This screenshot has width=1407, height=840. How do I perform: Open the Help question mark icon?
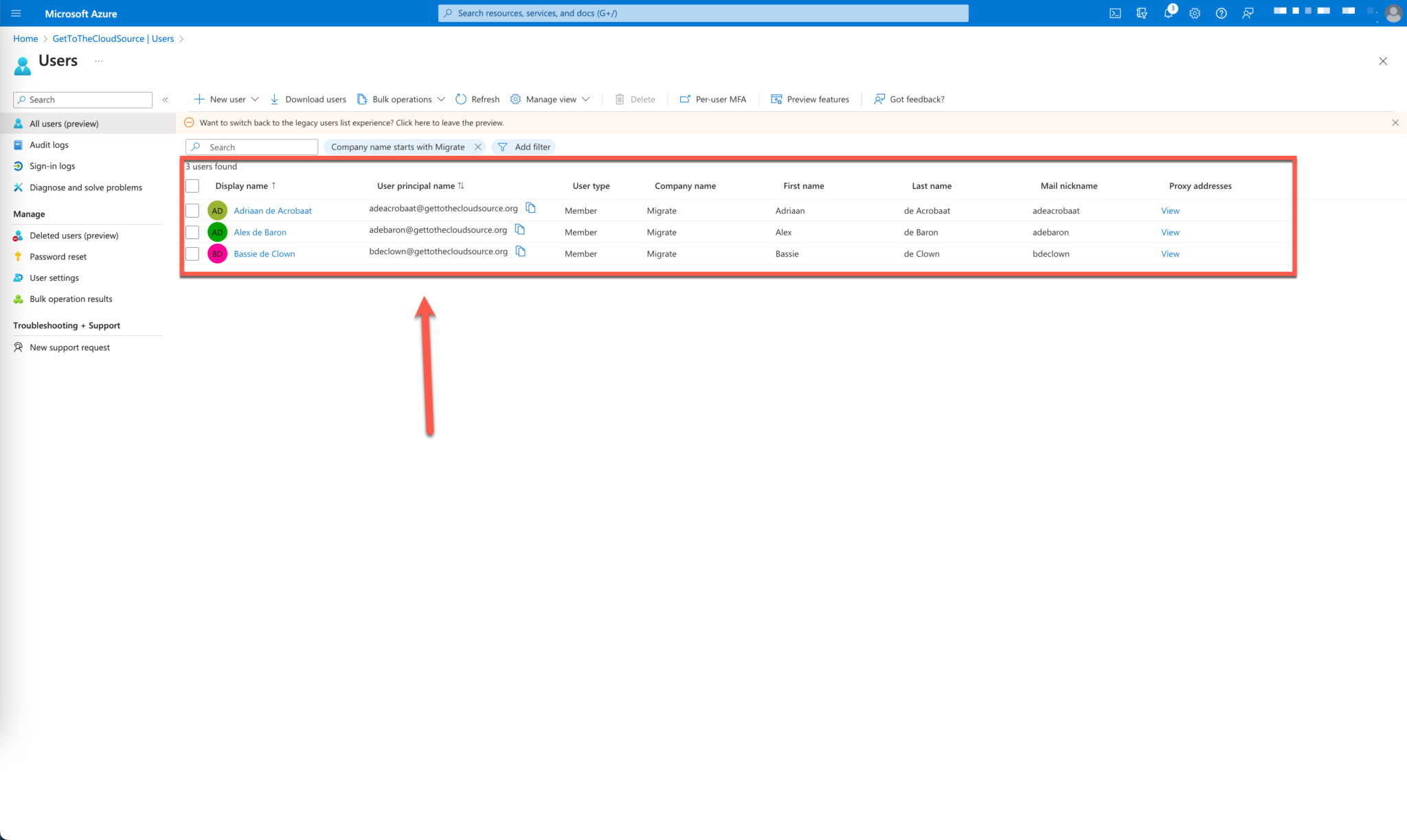pyautogui.click(x=1221, y=13)
